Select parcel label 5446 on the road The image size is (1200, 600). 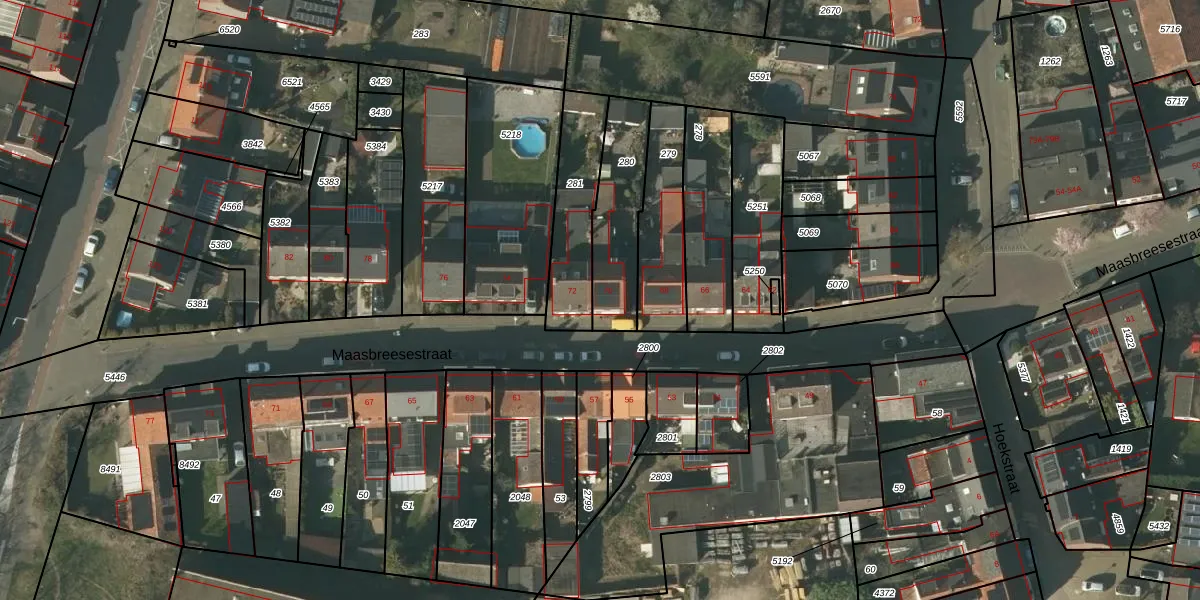pyautogui.click(x=115, y=377)
